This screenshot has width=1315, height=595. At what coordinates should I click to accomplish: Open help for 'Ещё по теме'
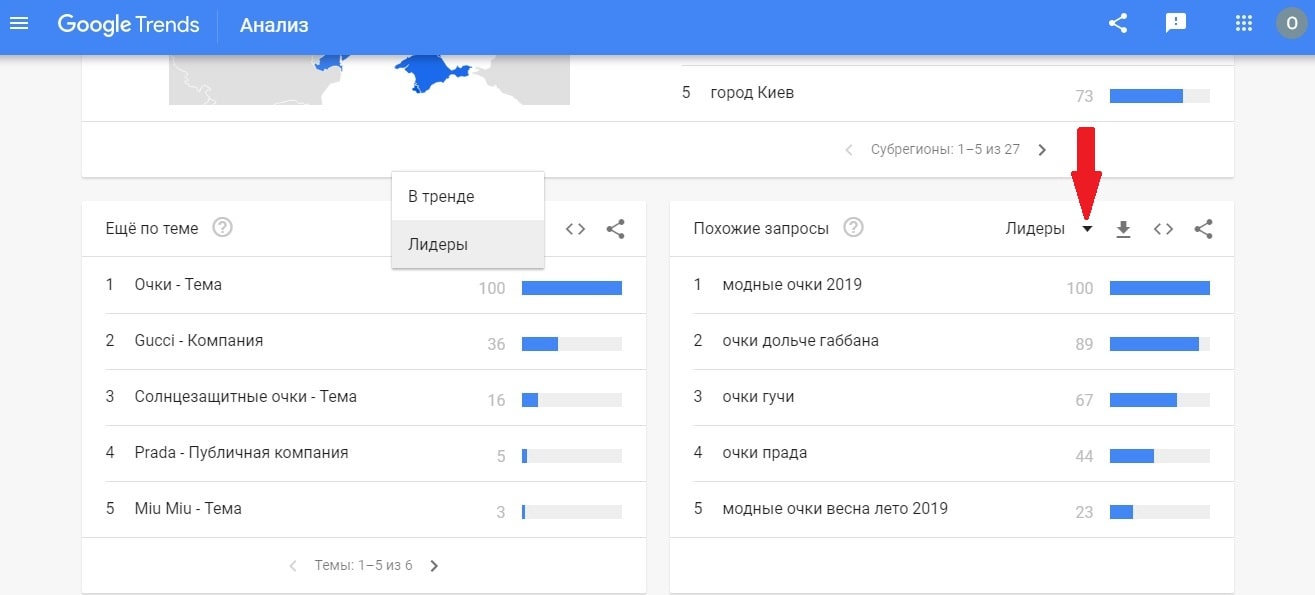[223, 228]
